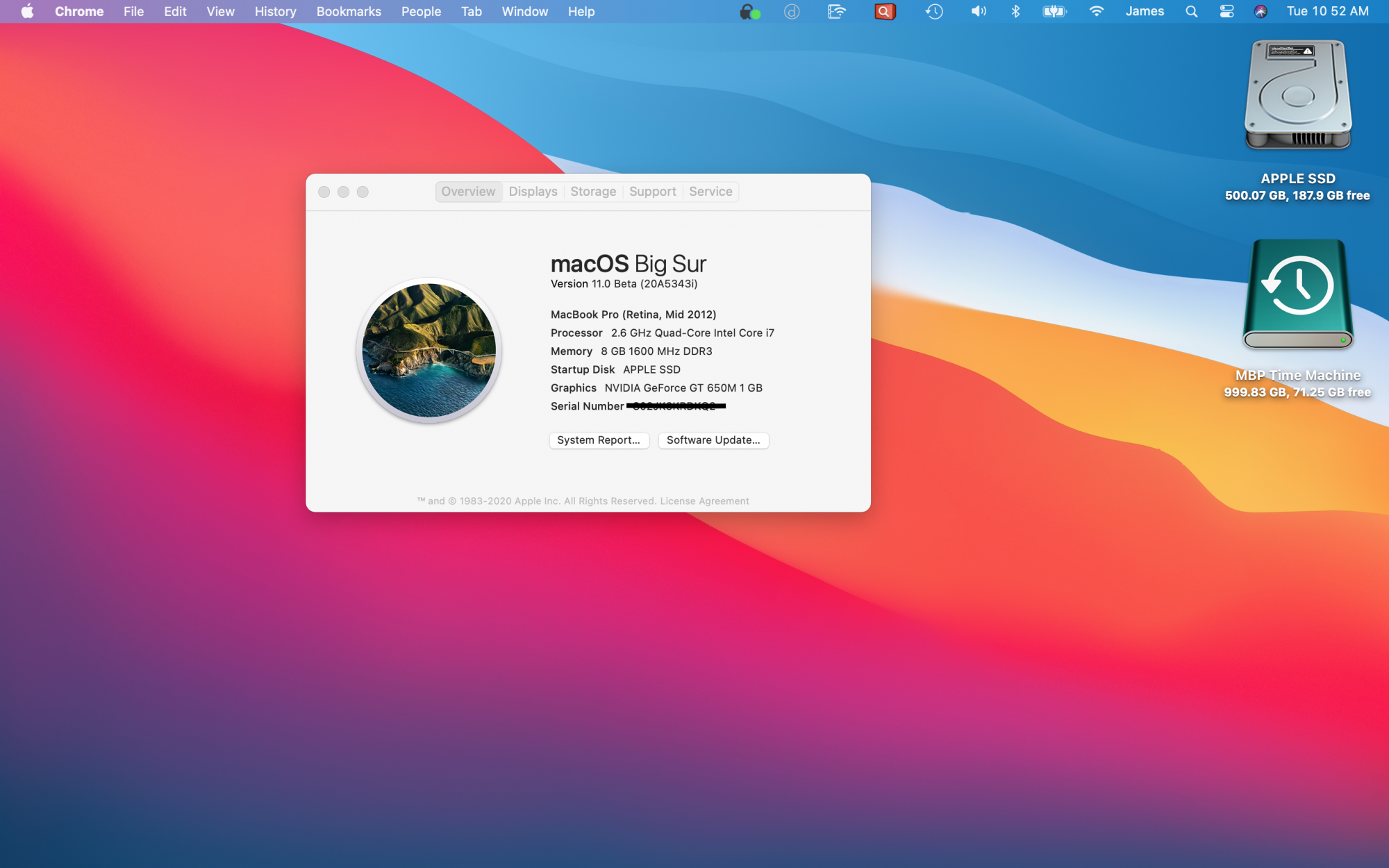This screenshot has width=1389, height=868.
Task: Open the volume control in menu bar
Action: click(978, 11)
